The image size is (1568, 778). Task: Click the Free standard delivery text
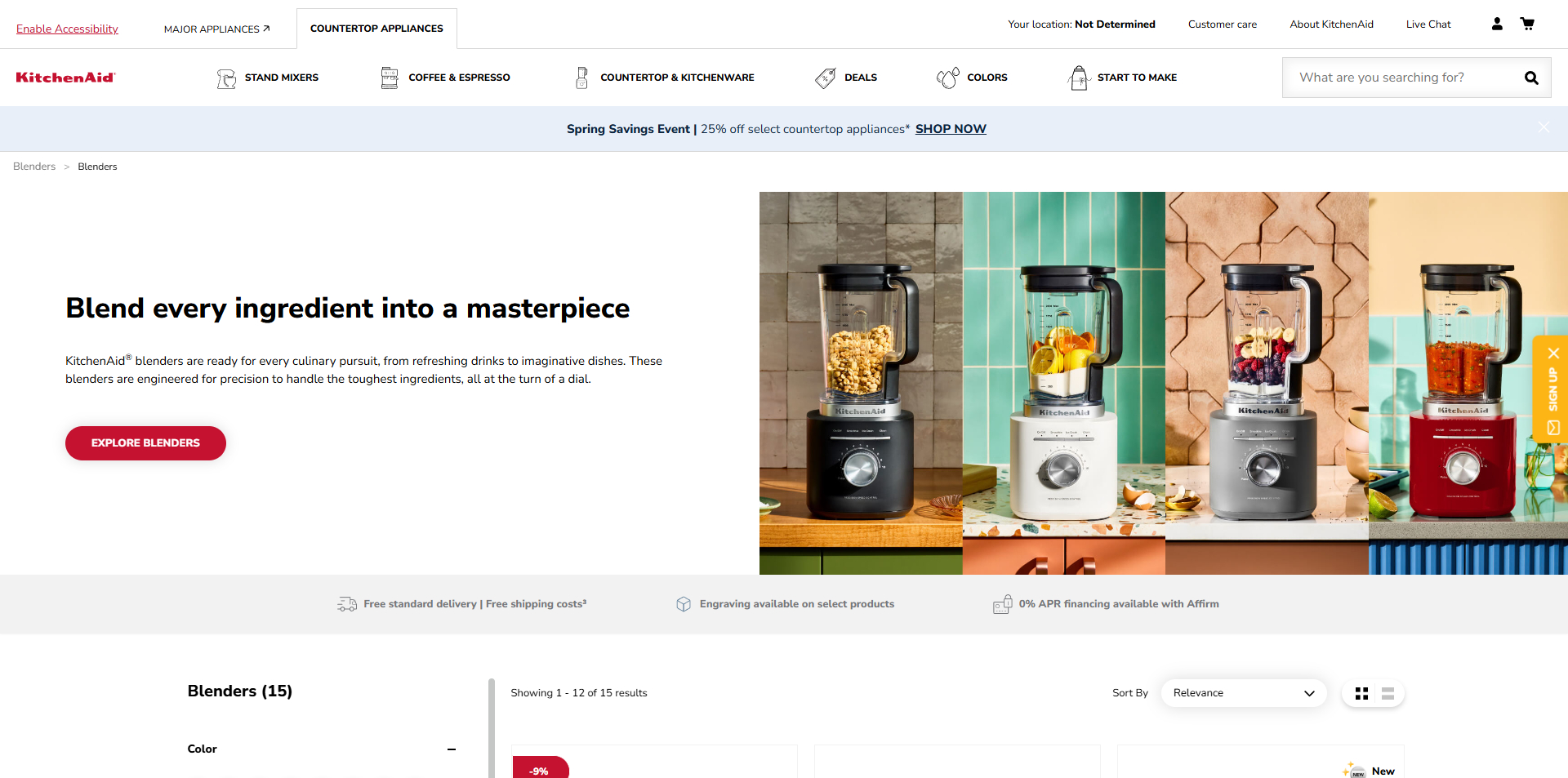pyautogui.click(x=475, y=604)
